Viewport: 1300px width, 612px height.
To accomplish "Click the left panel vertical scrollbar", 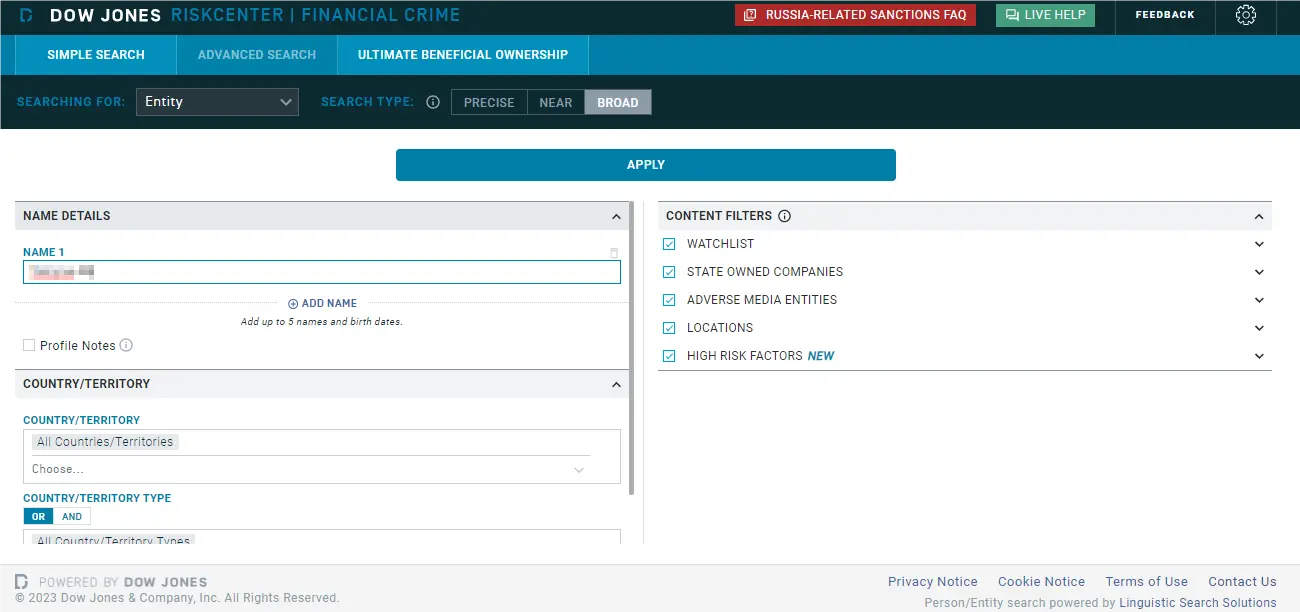I will point(631,348).
